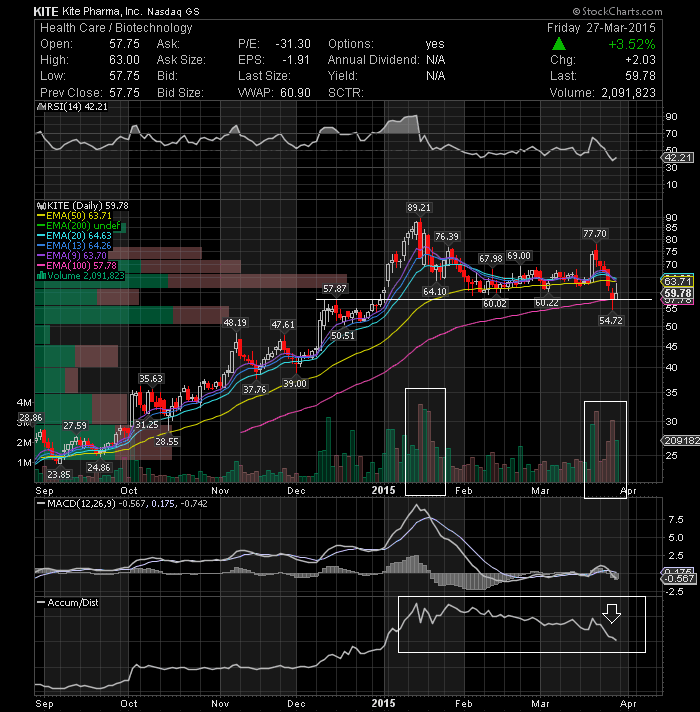
Task: Click the VWAP value 60.90
Action: [x=296, y=93]
